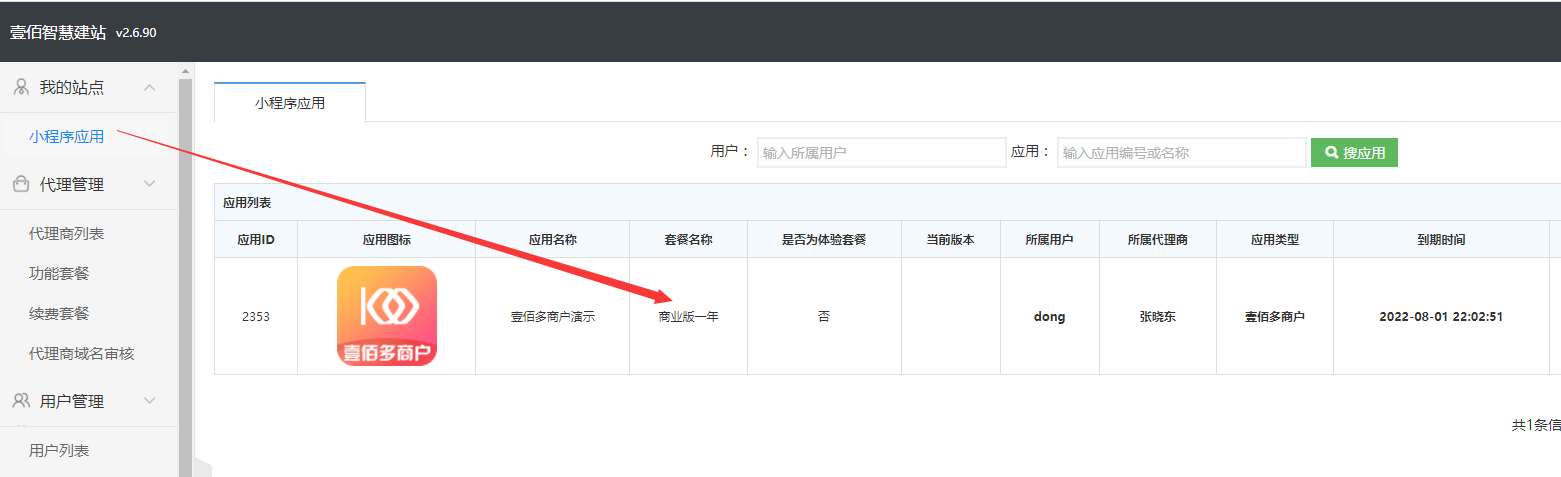Click the green 搜应用 button

(1354, 153)
